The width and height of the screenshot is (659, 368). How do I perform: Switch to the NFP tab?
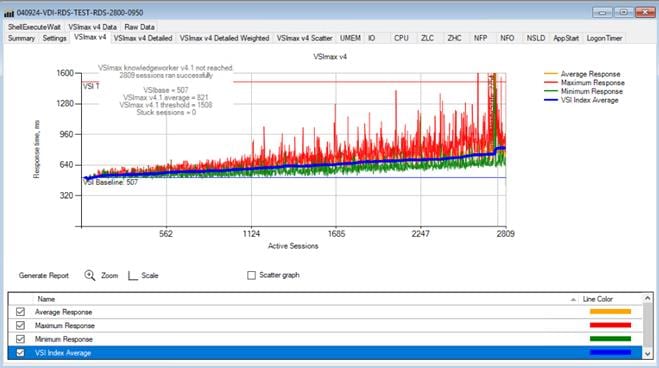[480, 38]
